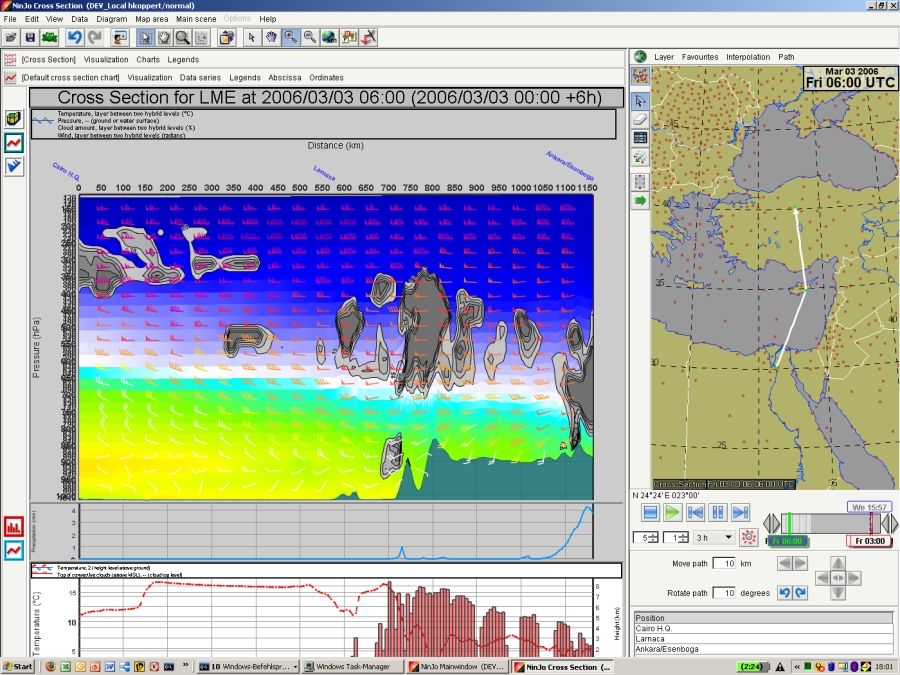
Task: Click the stepper field showing 5
Action: pos(645,538)
